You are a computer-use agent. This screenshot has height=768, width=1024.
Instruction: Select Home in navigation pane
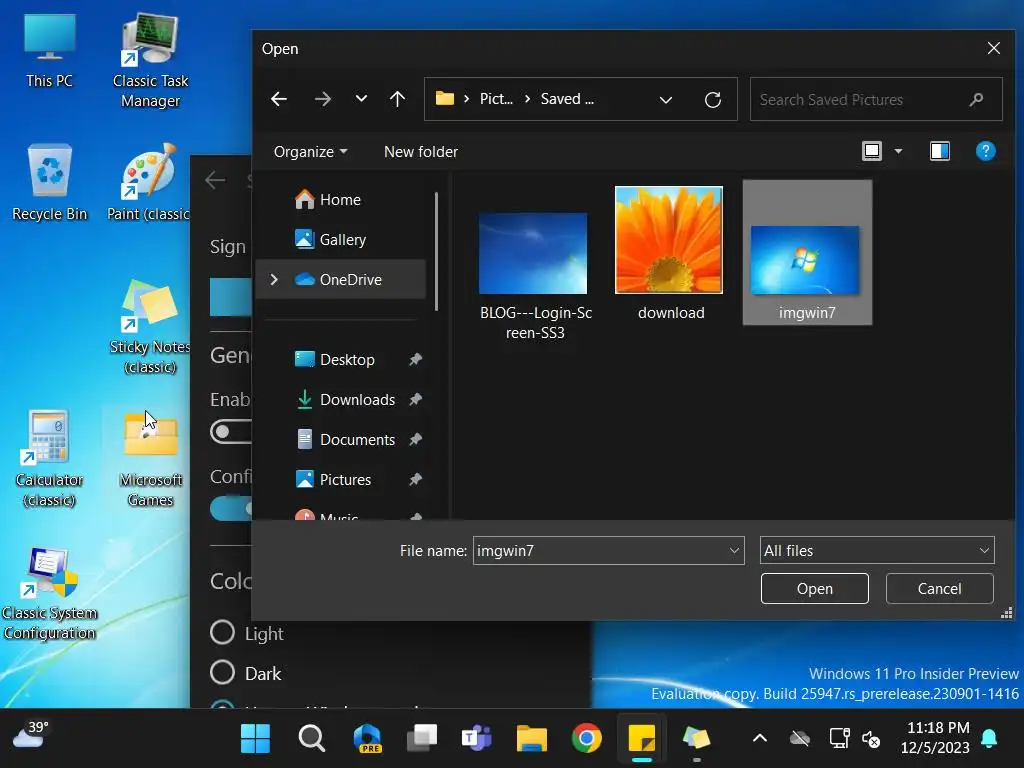[340, 200]
